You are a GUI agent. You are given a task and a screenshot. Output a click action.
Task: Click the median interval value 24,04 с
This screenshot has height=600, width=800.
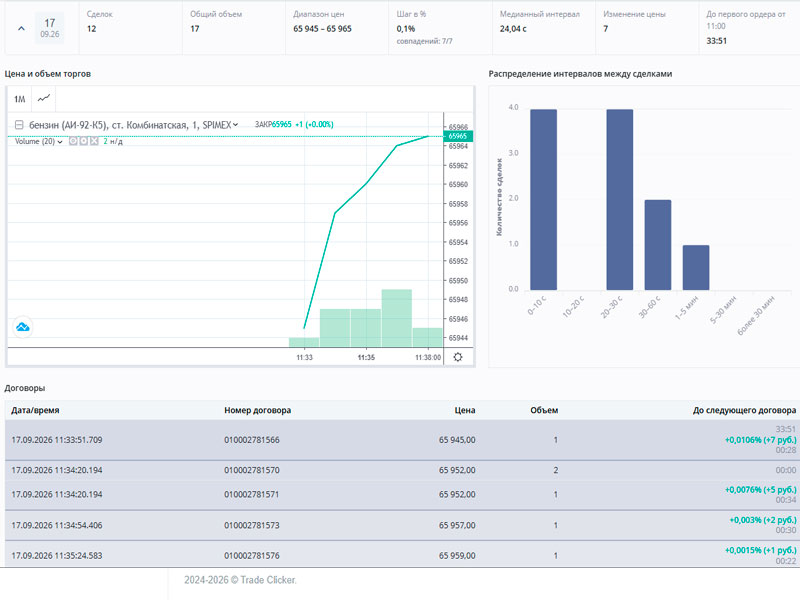513,29
